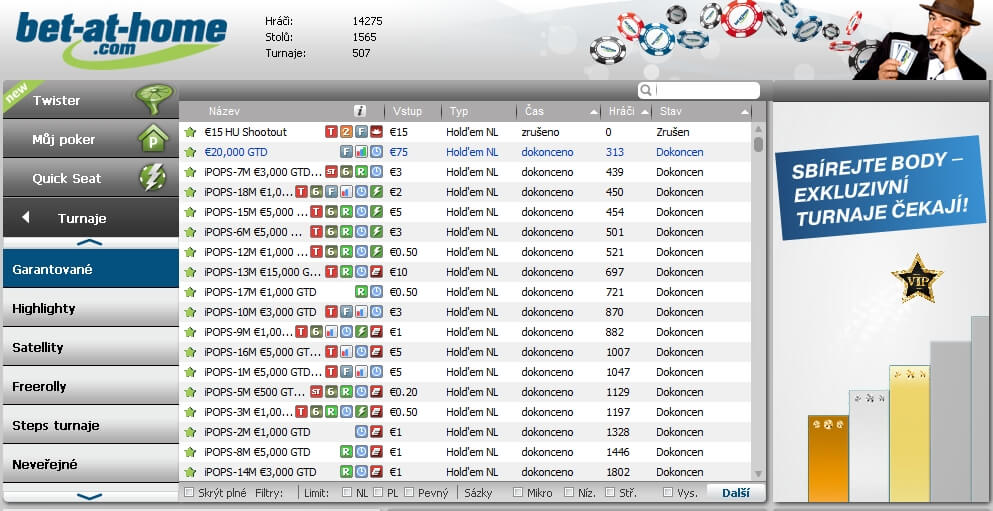Check the Mikro stakes filter
This screenshot has width=993, height=511.
click(518, 493)
